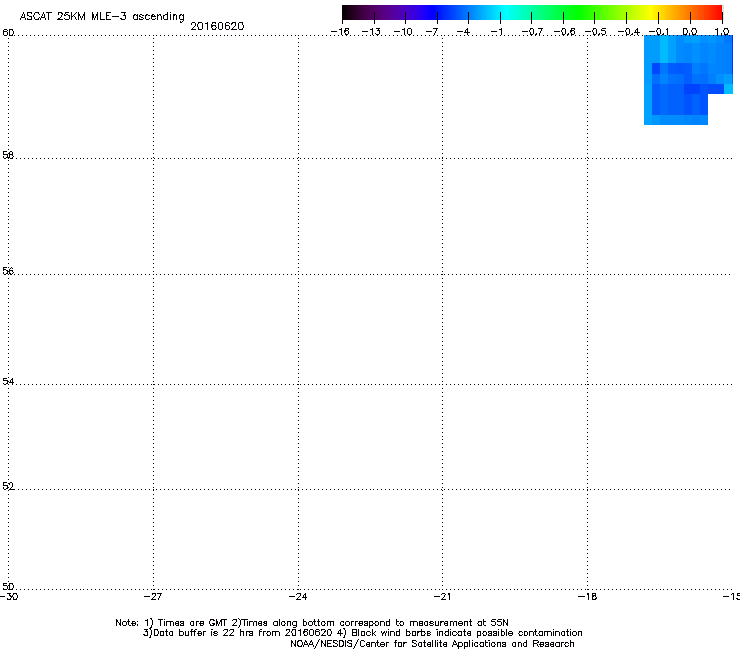Click the longitude axis label -27
Screen dimensions: 740x650
tap(153, 597)
